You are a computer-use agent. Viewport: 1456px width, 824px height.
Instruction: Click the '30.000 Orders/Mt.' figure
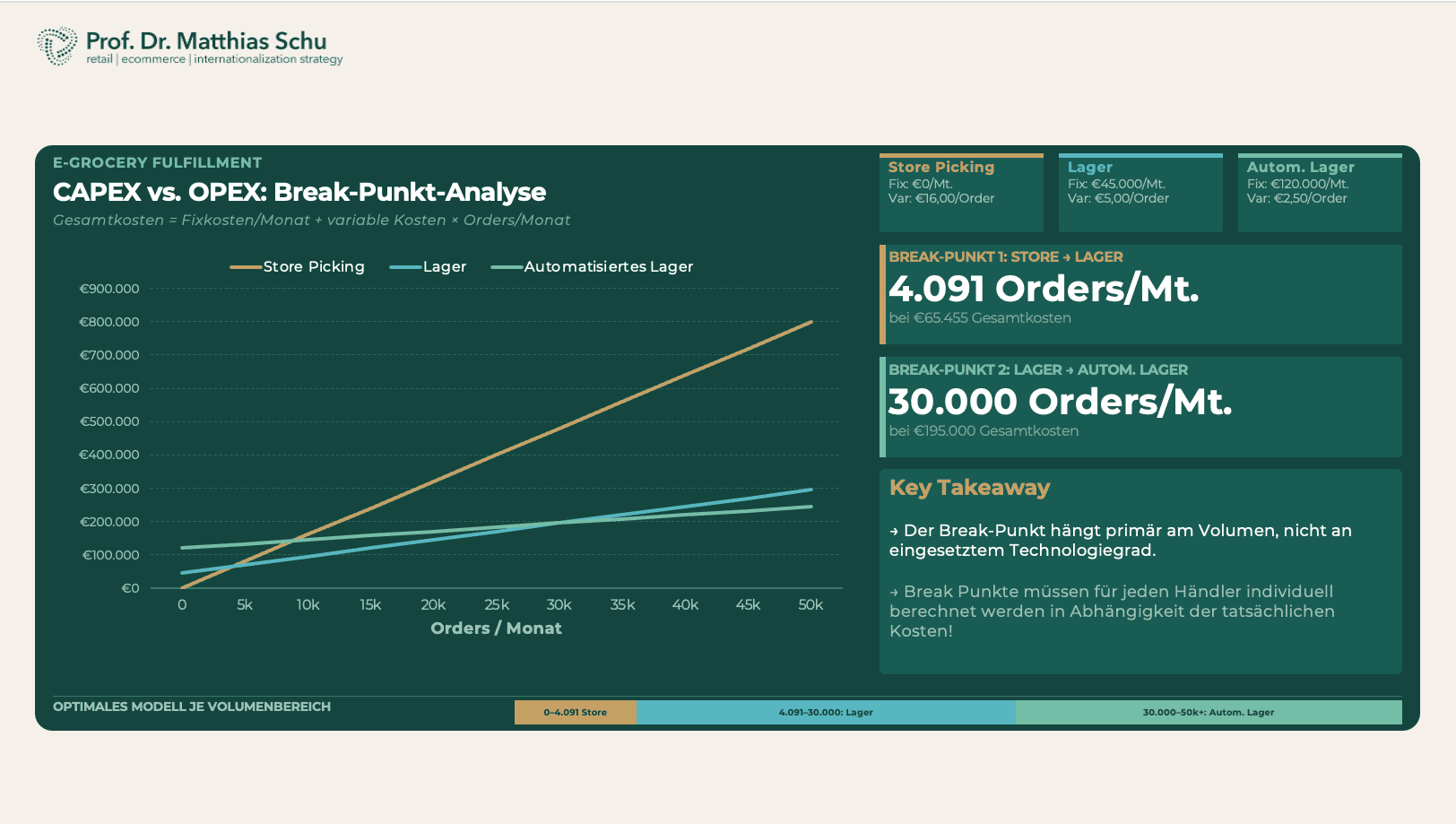pos(1061,402)
